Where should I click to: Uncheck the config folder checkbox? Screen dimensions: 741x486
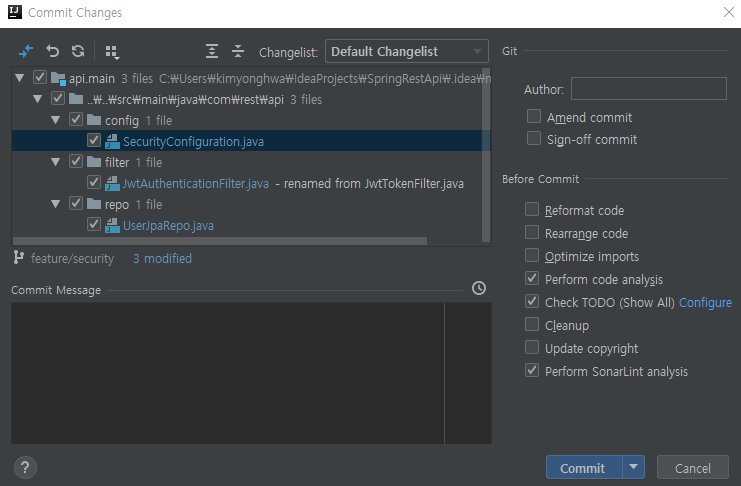(76, 120)
